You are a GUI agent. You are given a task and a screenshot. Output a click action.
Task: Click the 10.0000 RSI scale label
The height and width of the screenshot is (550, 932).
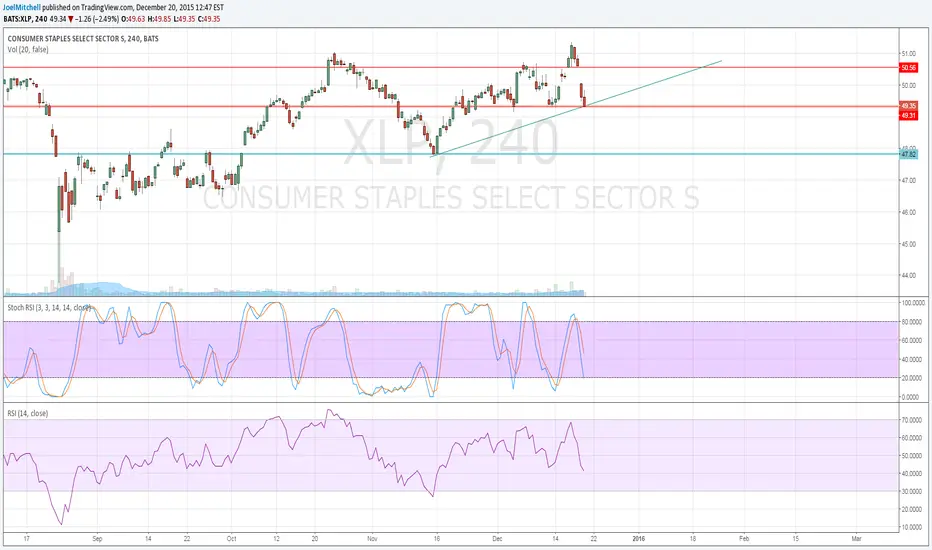click(x=912, y=527)
